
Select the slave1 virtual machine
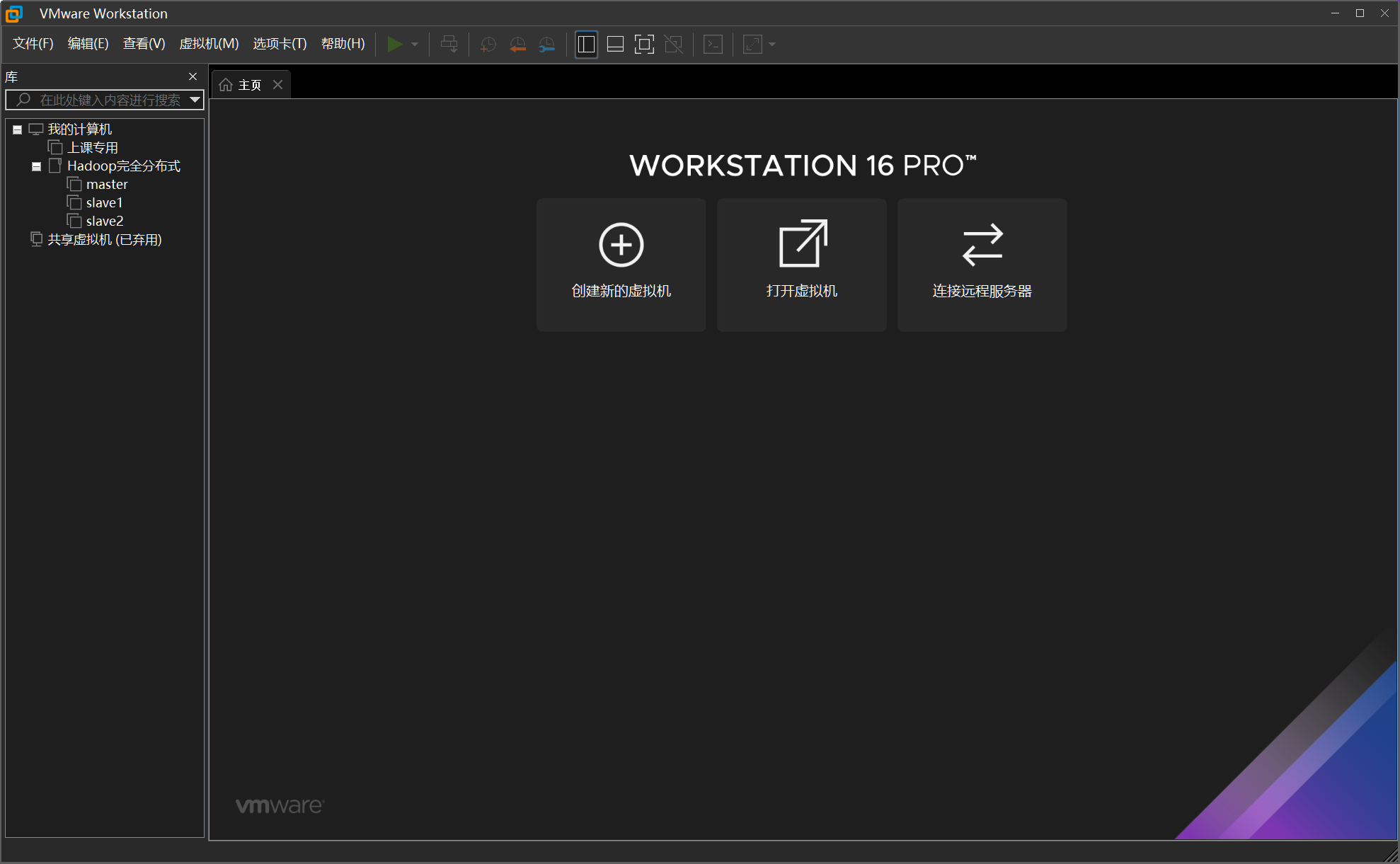tap(104, 203)
